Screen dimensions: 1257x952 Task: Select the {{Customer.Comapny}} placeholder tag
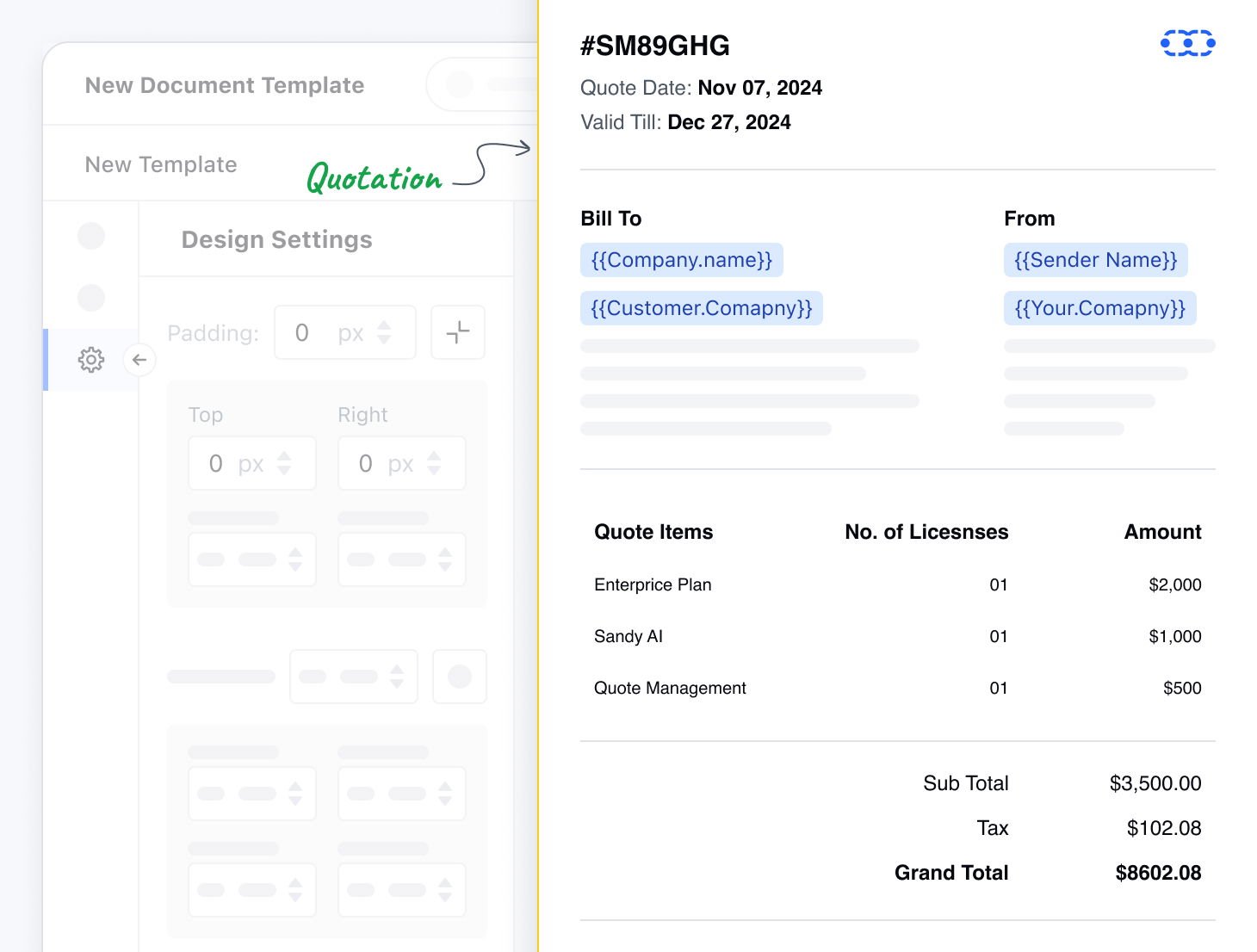coord(702,308)
